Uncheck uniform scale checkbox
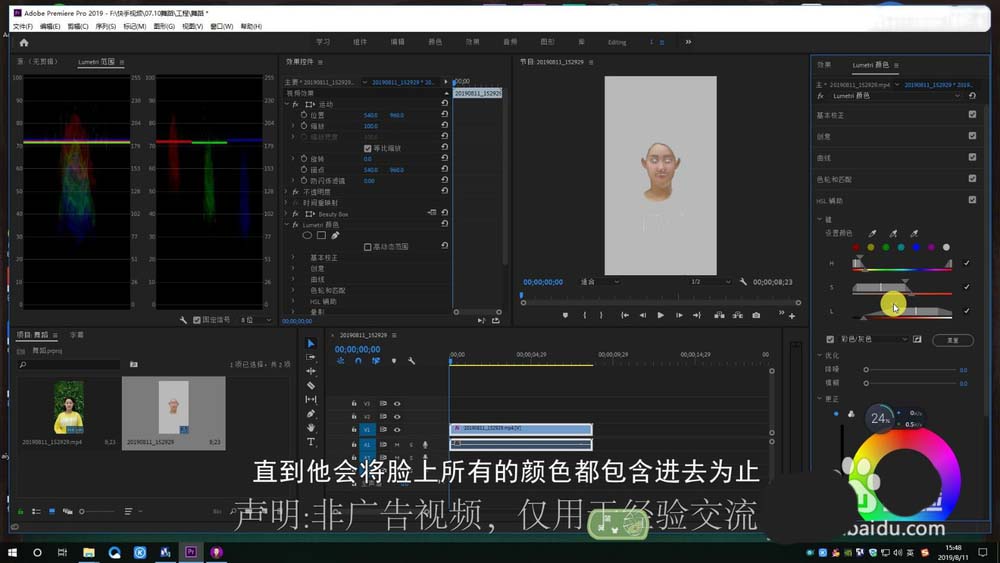Screen dimensions: 1000x563 [367, 148]
